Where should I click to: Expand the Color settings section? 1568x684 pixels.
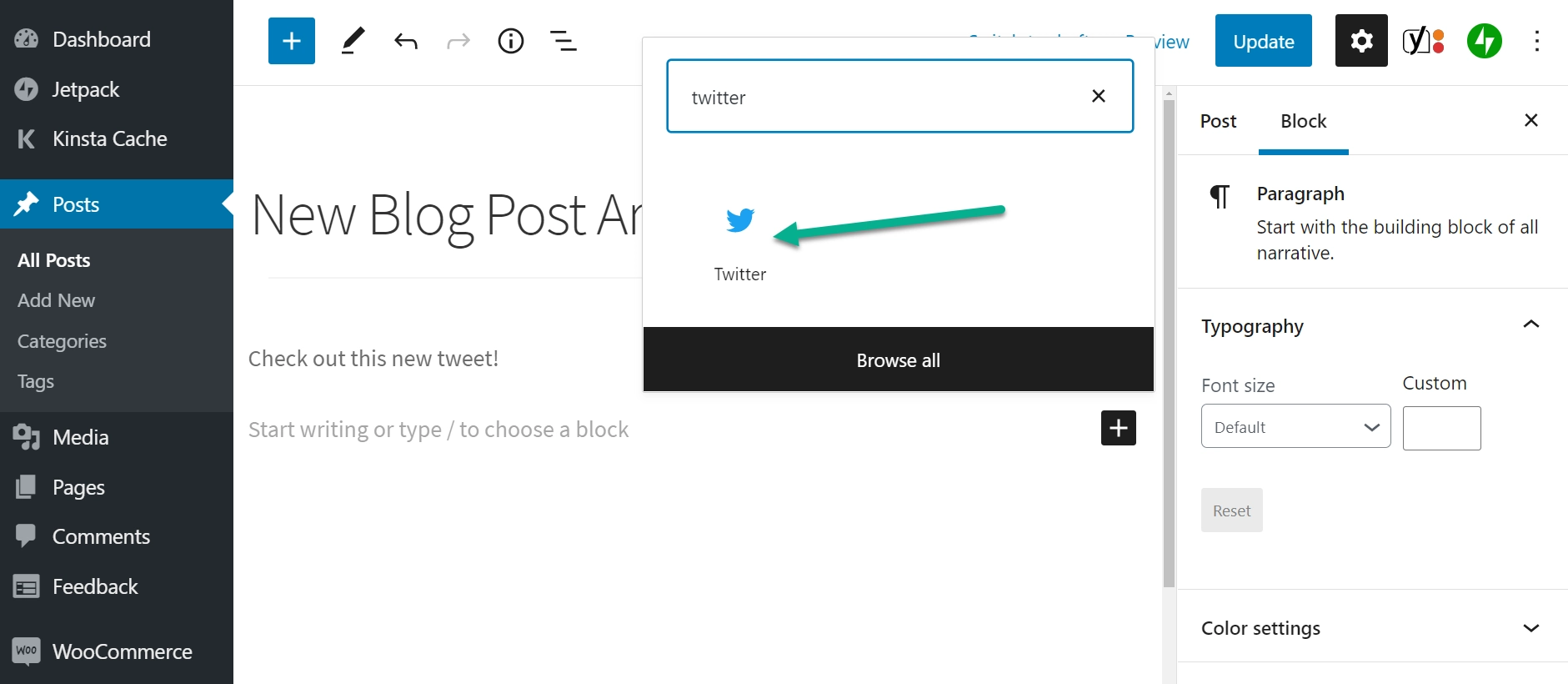click(x=1531, y=628)
